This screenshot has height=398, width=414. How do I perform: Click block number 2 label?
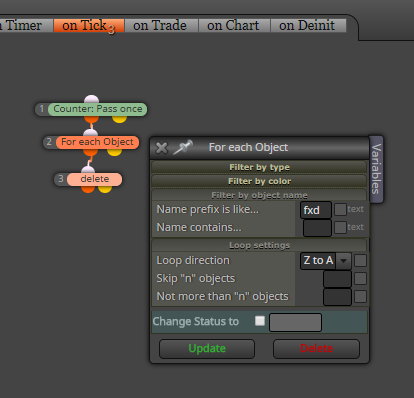pyautogui.click(x=49, y=142)
